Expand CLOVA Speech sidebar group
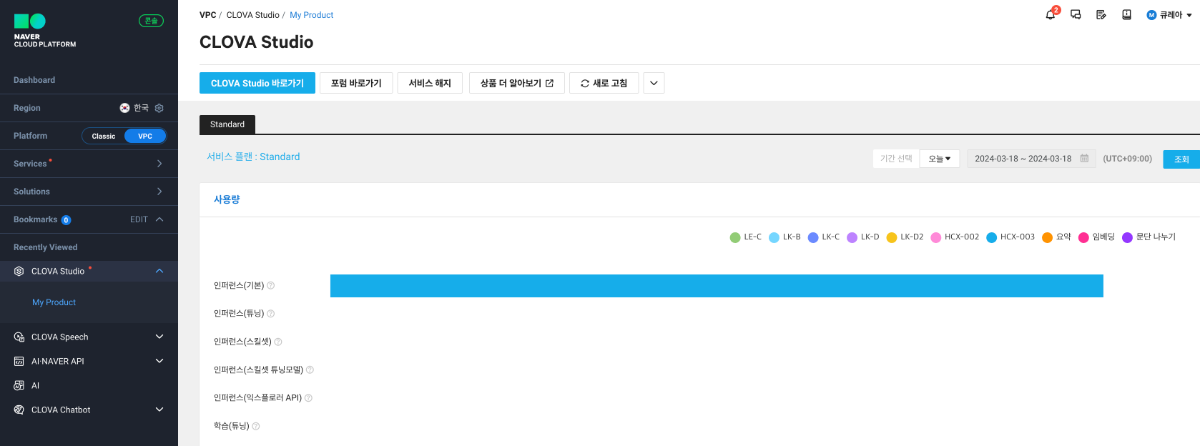1200x446 pixels. pyautogui.click(x=159, y=337)
